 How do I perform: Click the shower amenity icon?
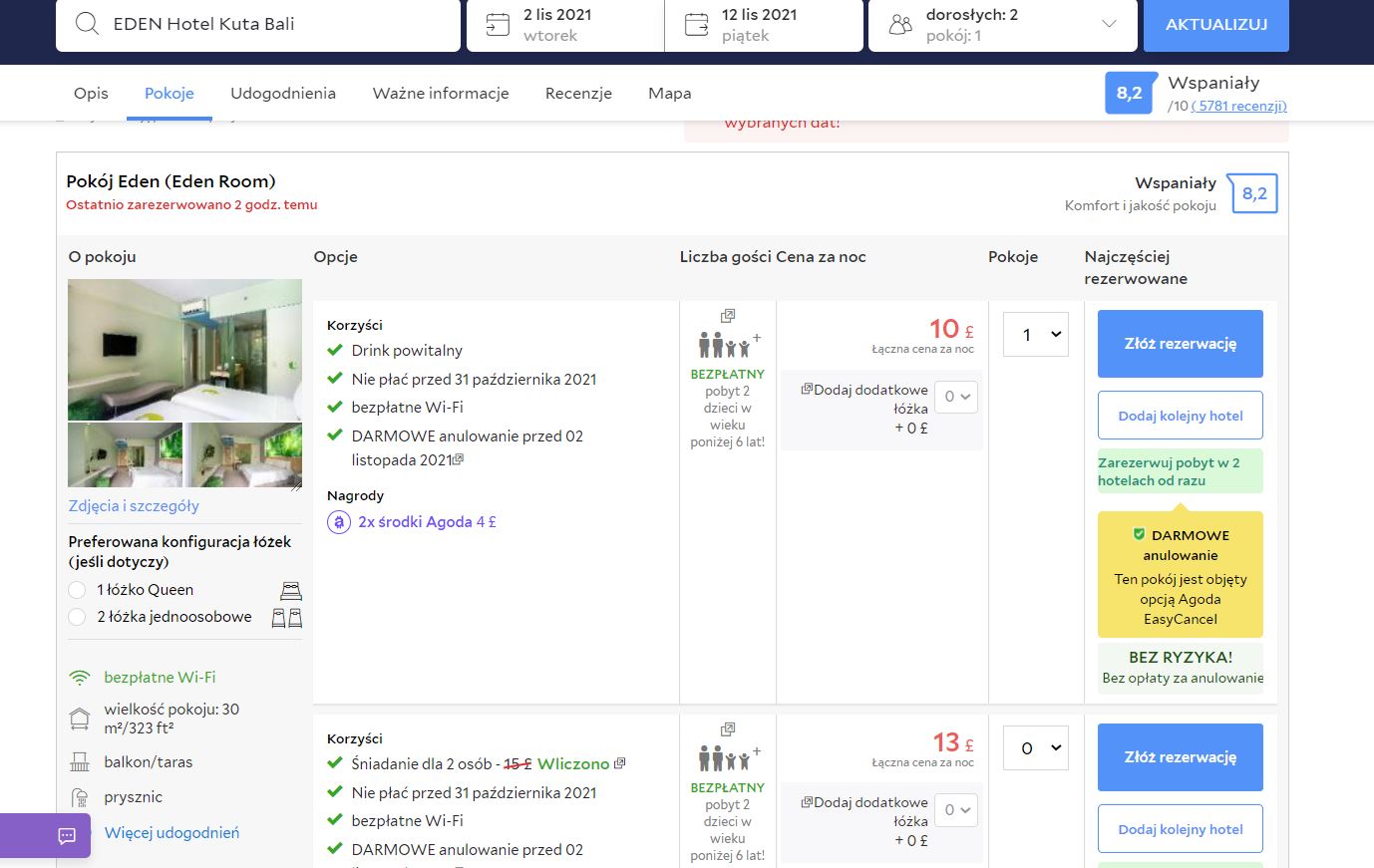[80, 797]
